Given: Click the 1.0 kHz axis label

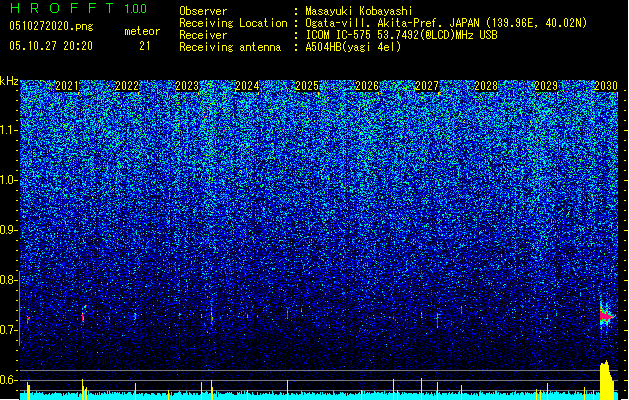Looking at the screenshot, I should pyautogui.click(x=9, y=180).
